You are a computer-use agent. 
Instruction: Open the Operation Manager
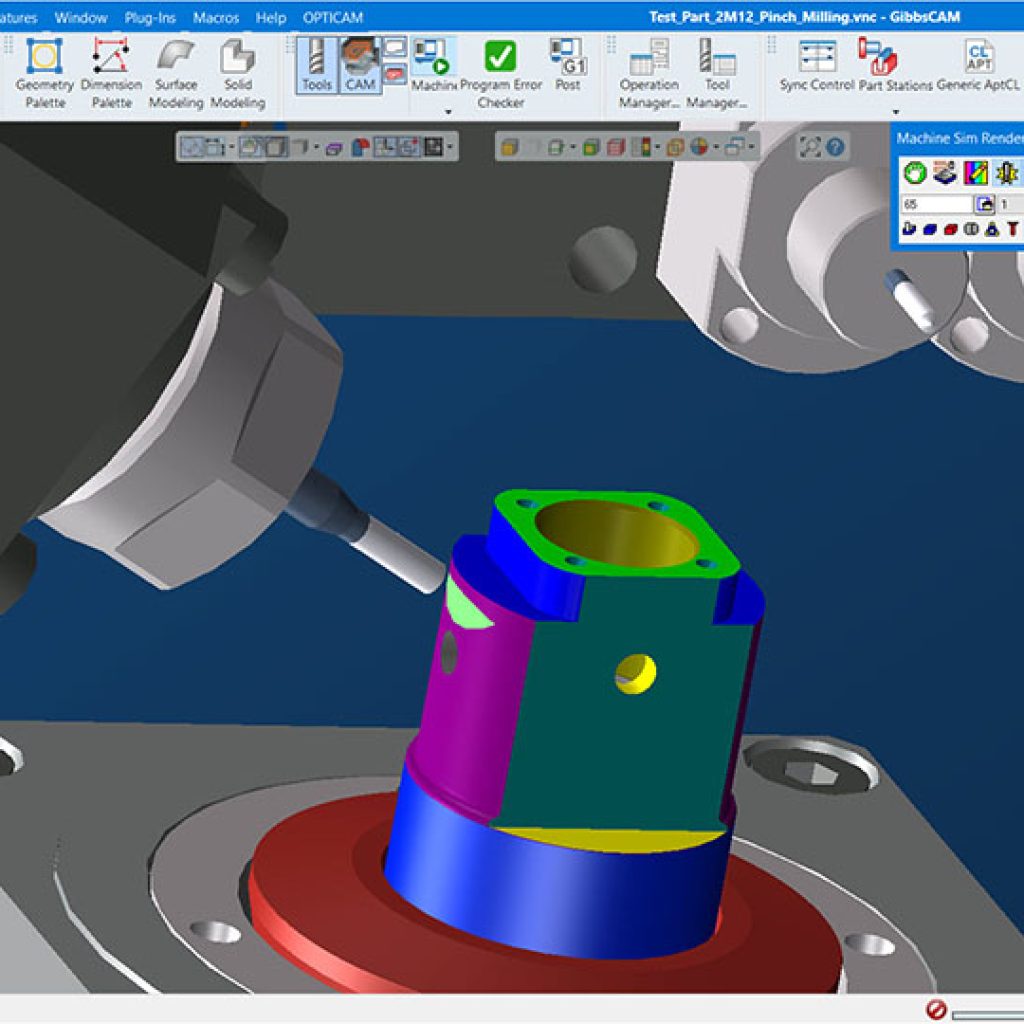click(x=648, y=72)
